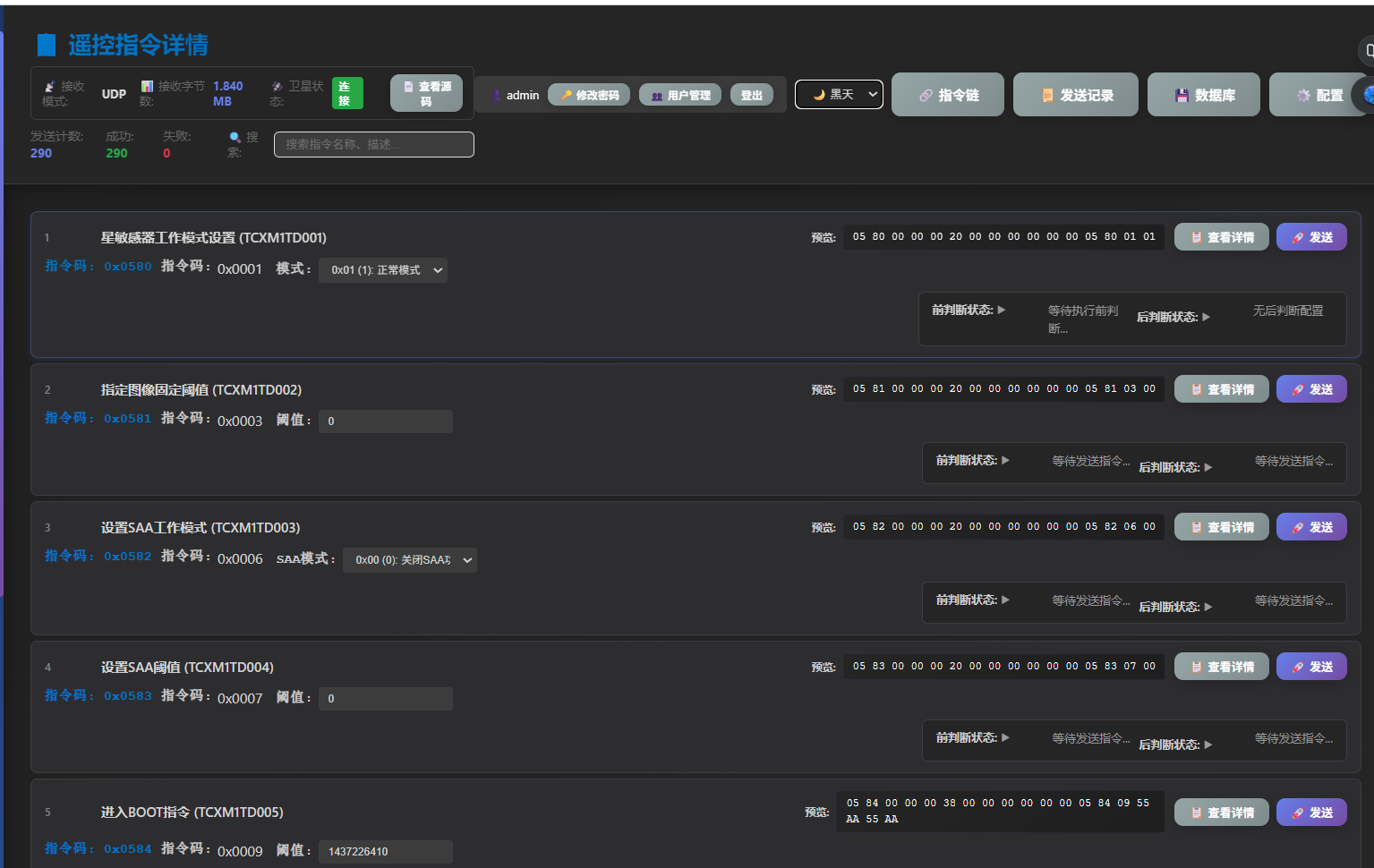Click 修改密码 change password key button

[589, 95]
